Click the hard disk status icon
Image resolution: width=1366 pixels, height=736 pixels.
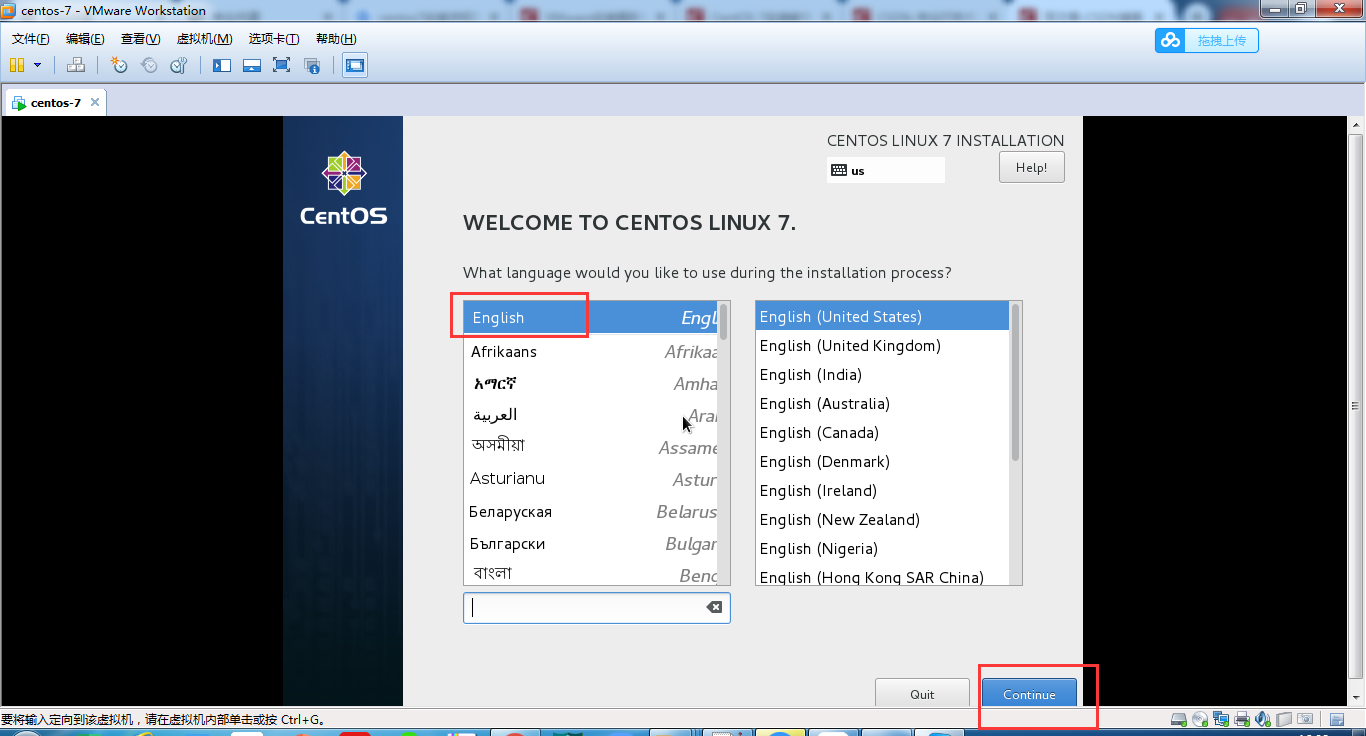click(x=1179, y=719)
